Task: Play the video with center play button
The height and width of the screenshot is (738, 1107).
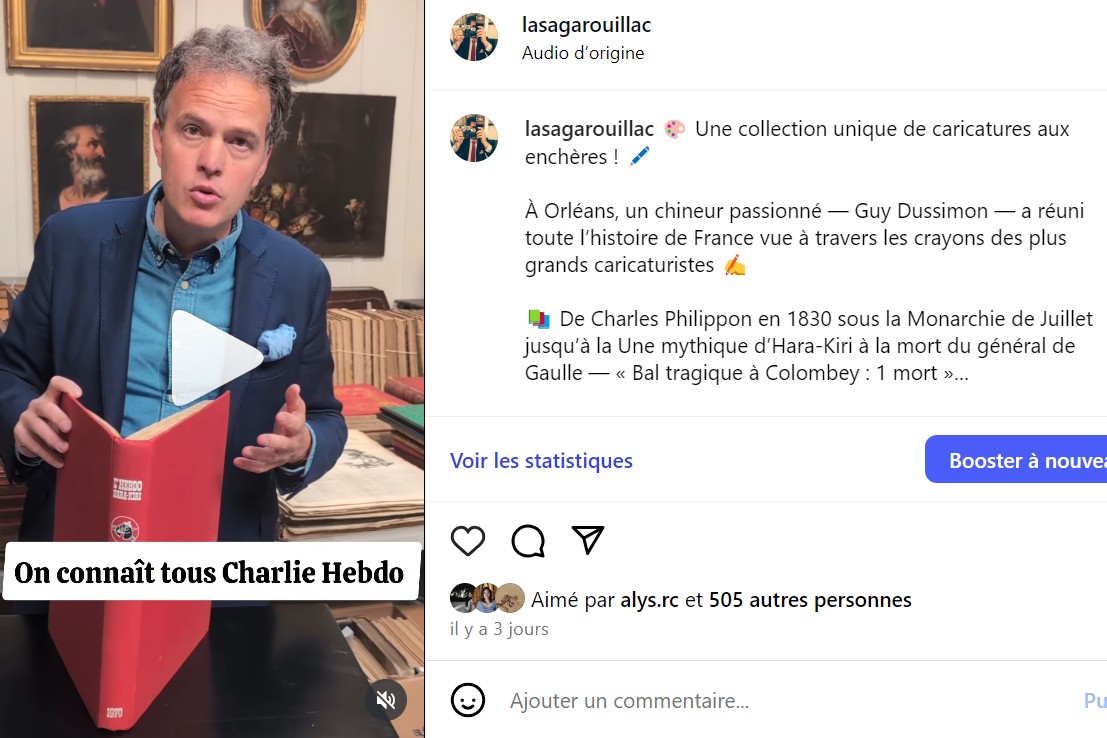Action: click(x=213, y=357)
